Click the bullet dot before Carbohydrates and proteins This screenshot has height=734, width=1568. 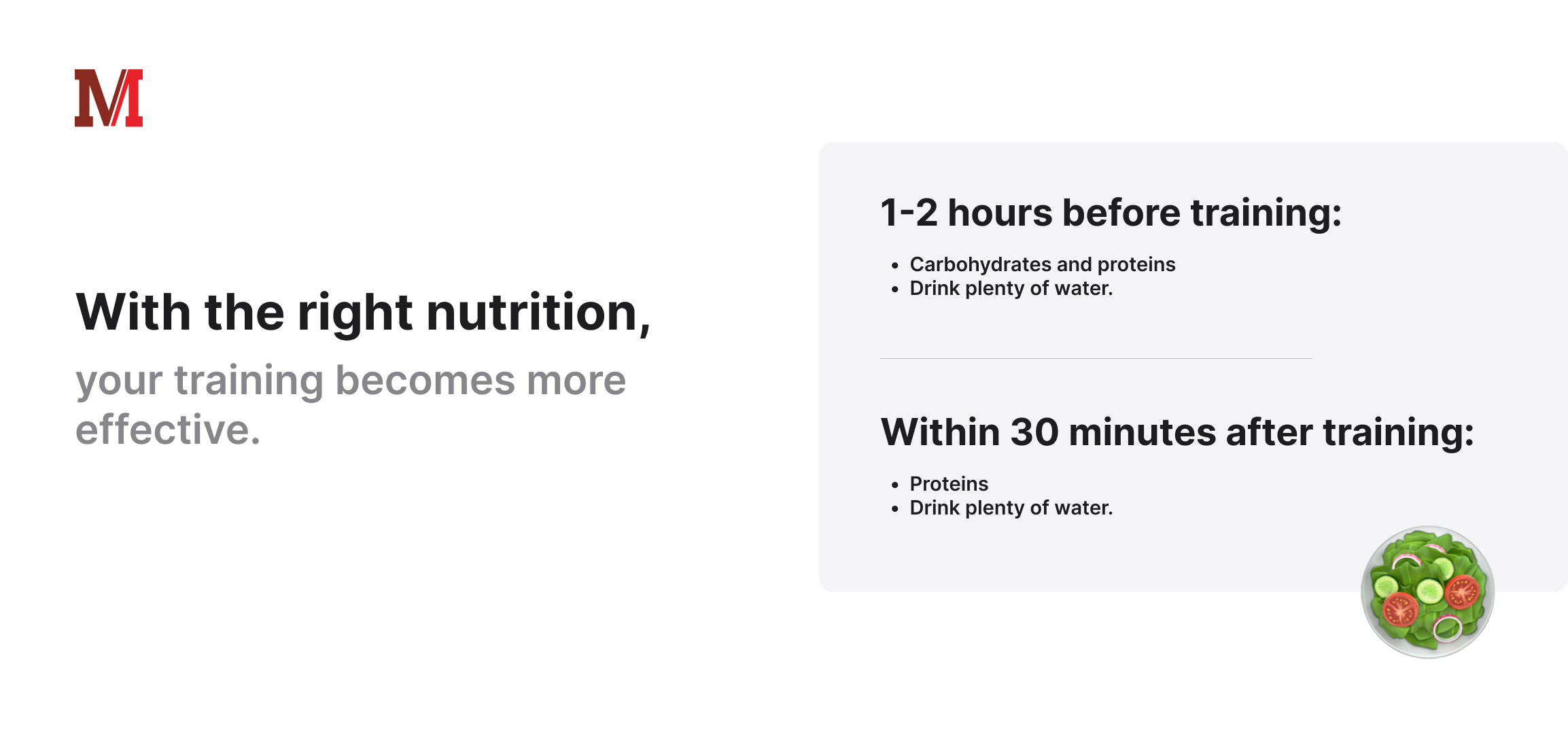pyautogui.click(x=895, y=265)
